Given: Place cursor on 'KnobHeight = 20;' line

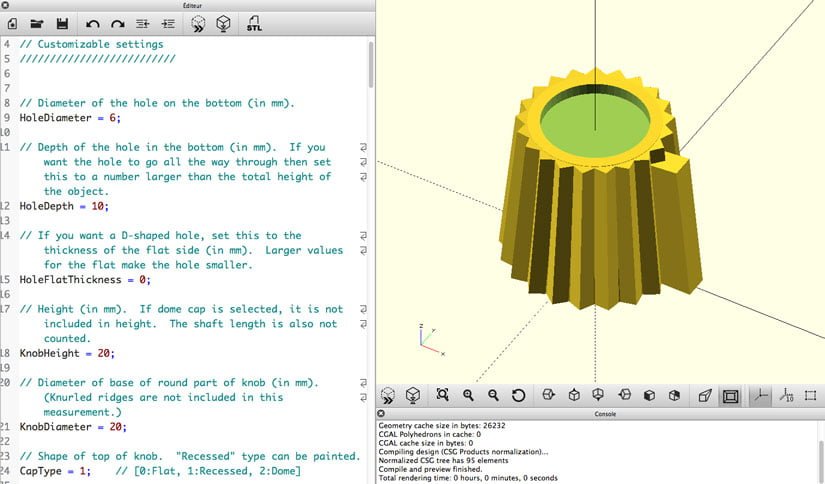Looking at the screenshot, I should [x=67, y=354].
